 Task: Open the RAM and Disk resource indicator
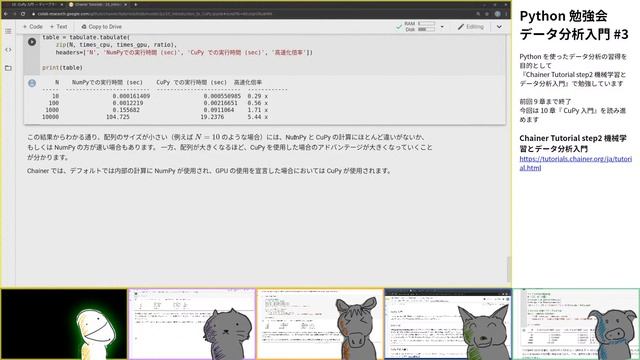(420, 27)
